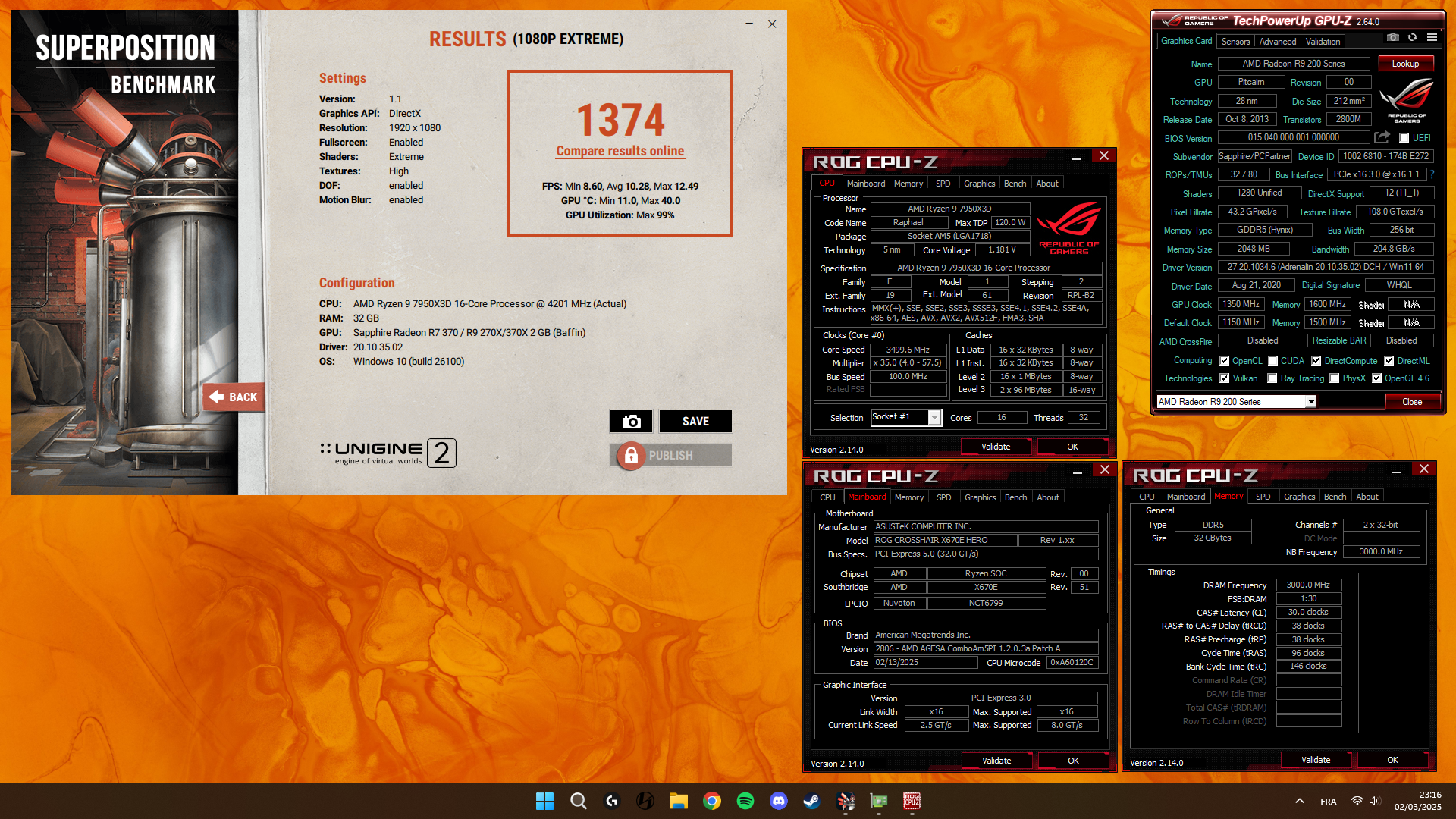
Task: Toggle the PhysX checkbox
Action: pos(1335,378)
